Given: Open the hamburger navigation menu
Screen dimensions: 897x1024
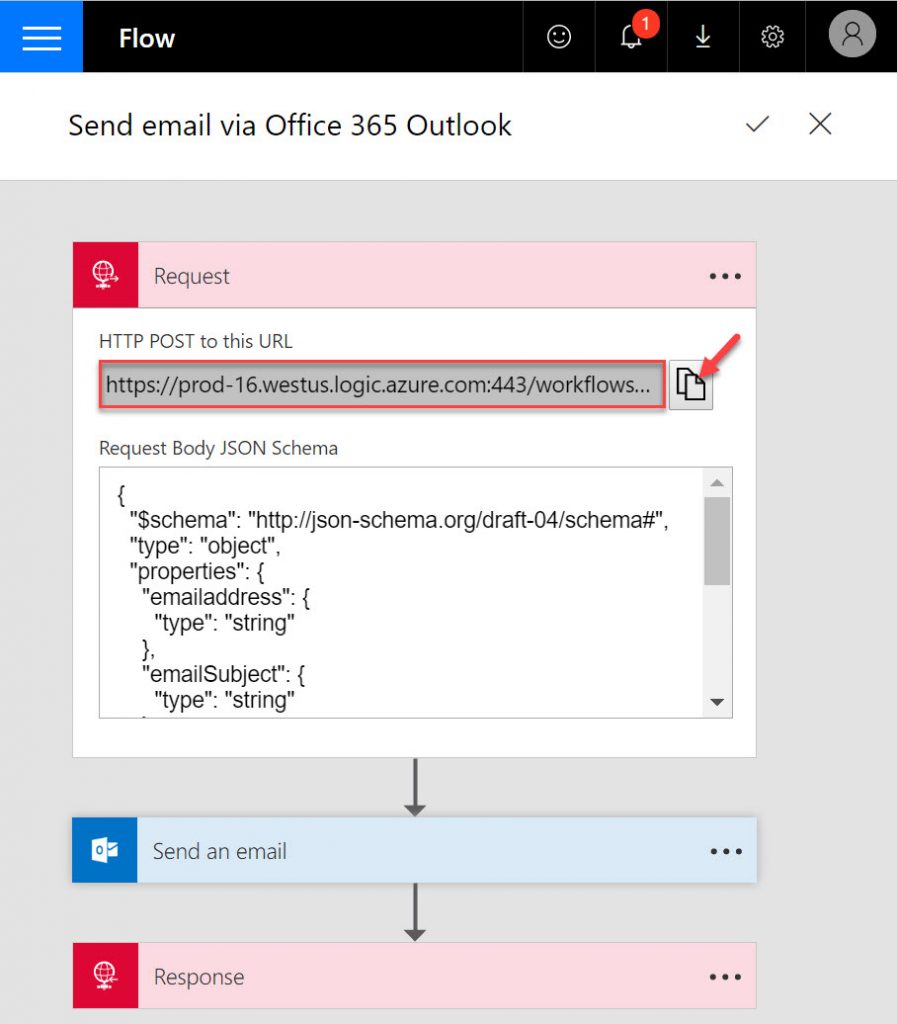Looking at the screenshot, I should [x=41, y=37].
